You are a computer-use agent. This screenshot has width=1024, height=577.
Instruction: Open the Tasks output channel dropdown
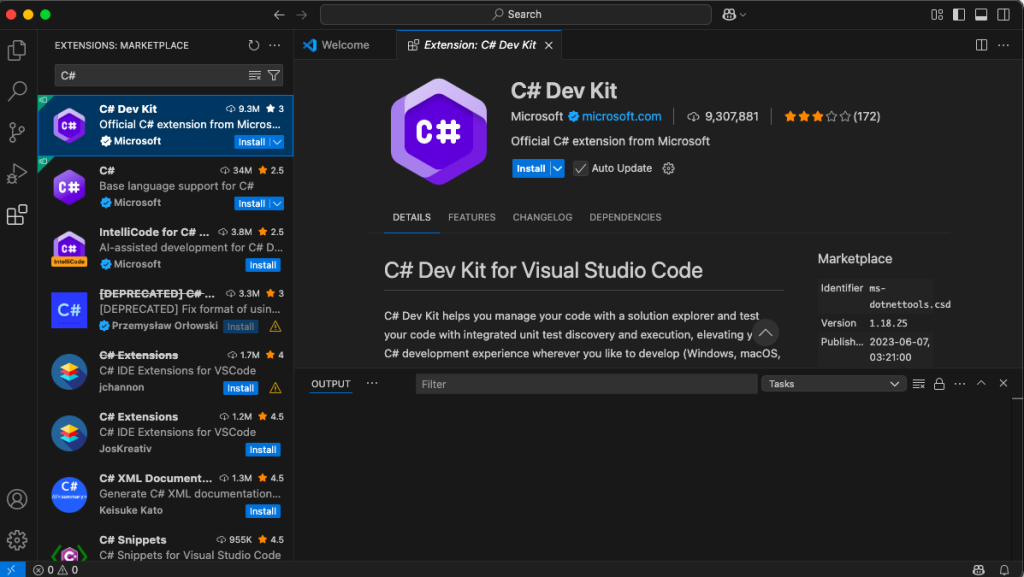(x=833, y=384)
